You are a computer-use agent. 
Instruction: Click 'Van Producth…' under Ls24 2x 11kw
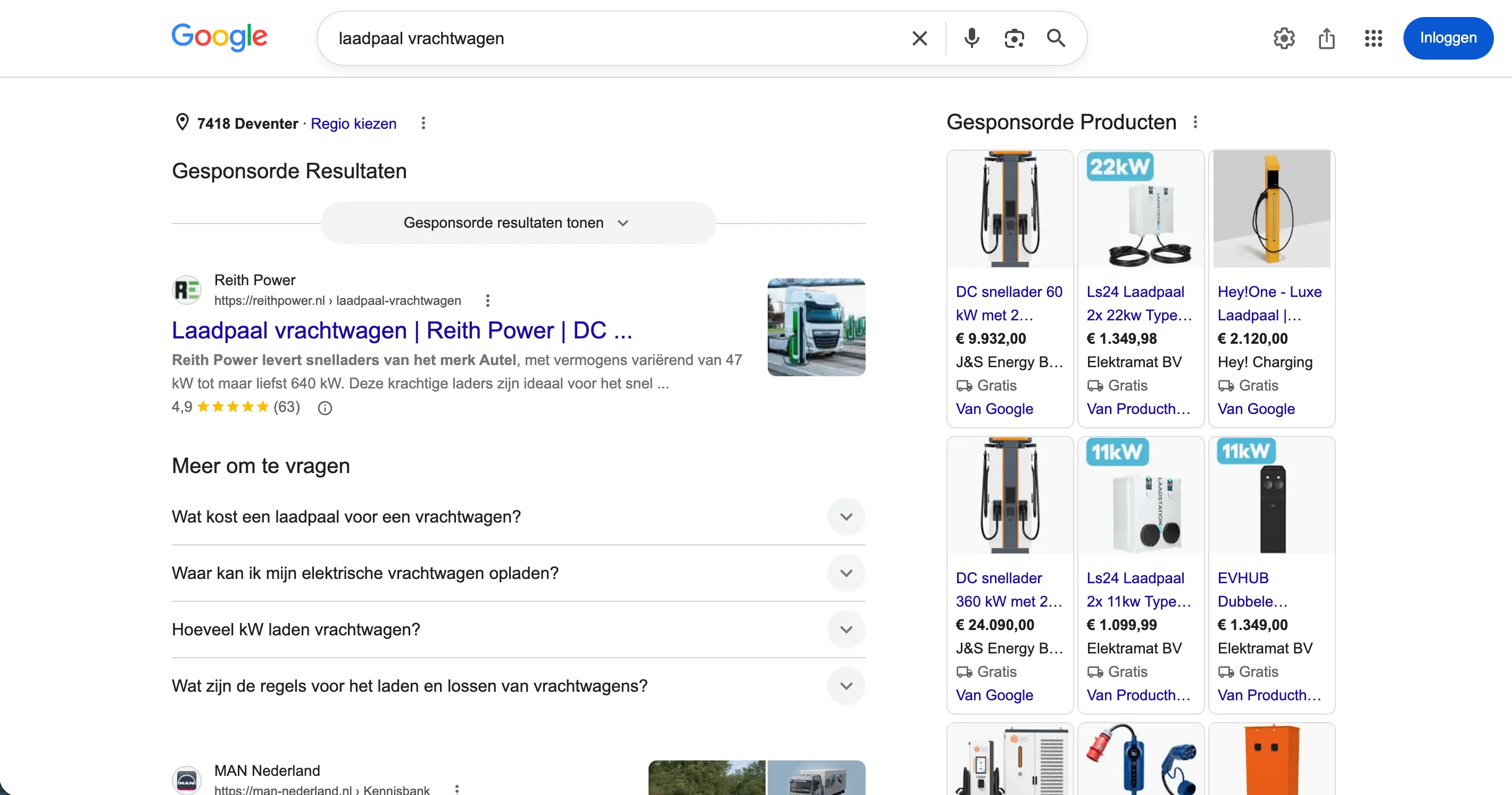tap(1139, 695)
